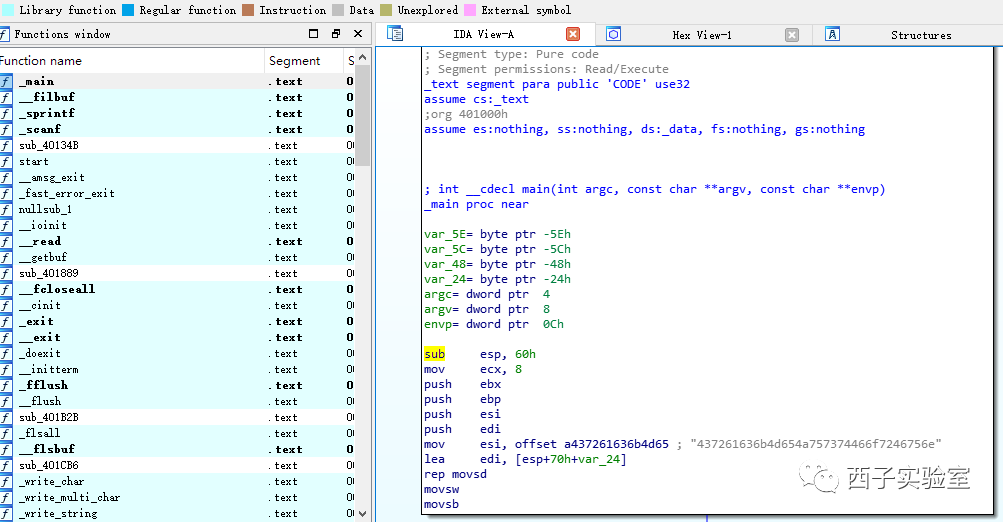Click the Functions list scroll-up arrow
Image resolution: width=1003 pixels, height=522 pixels.
tap(363, 58)
